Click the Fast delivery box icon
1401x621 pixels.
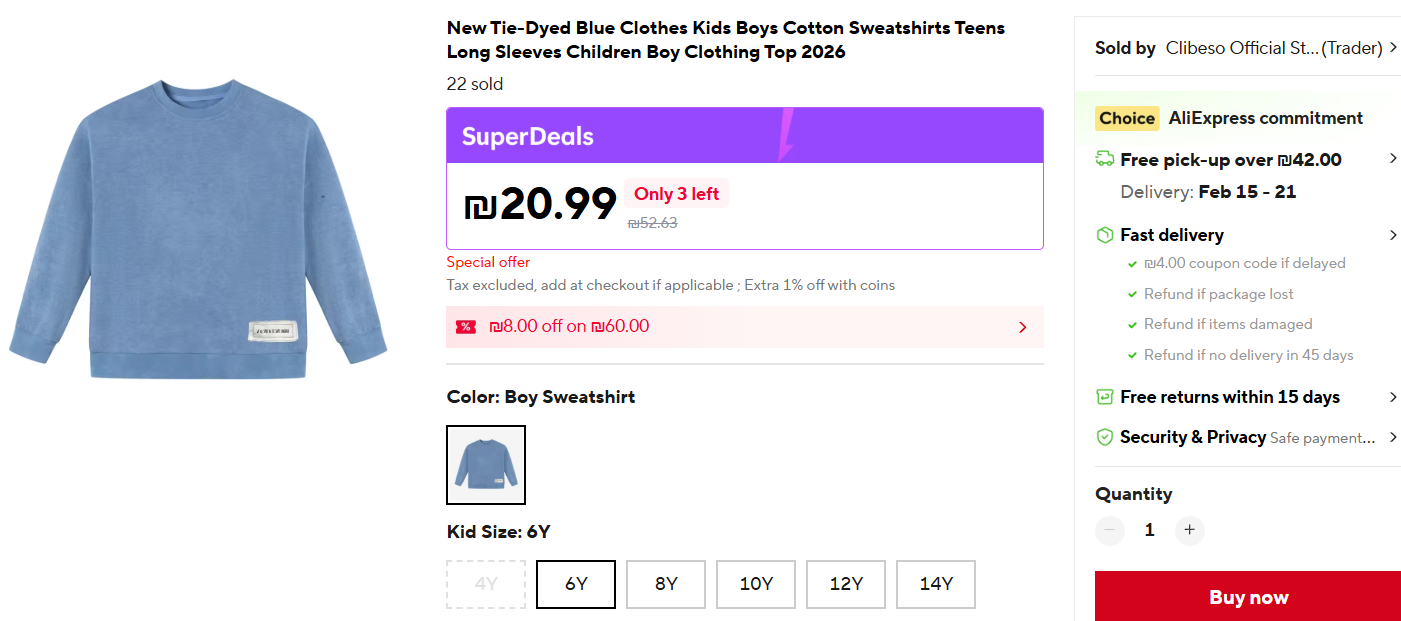click(x=1105, y=235)
